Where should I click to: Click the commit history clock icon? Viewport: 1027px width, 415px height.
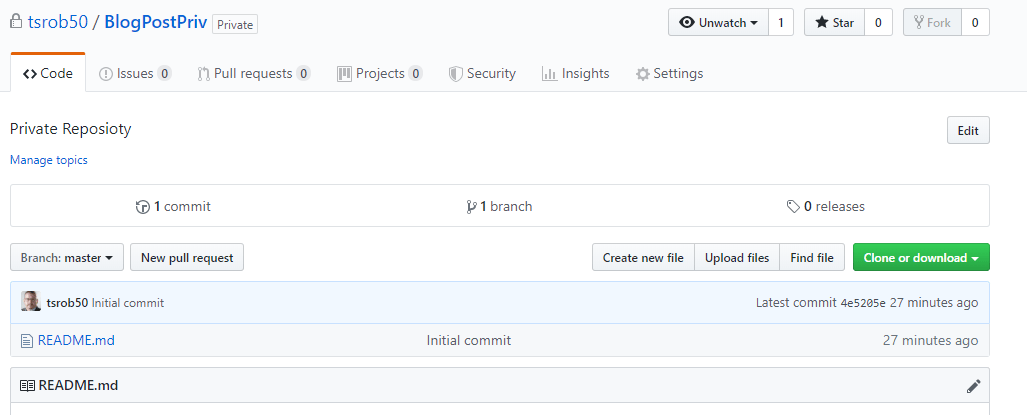pos(142,207)
